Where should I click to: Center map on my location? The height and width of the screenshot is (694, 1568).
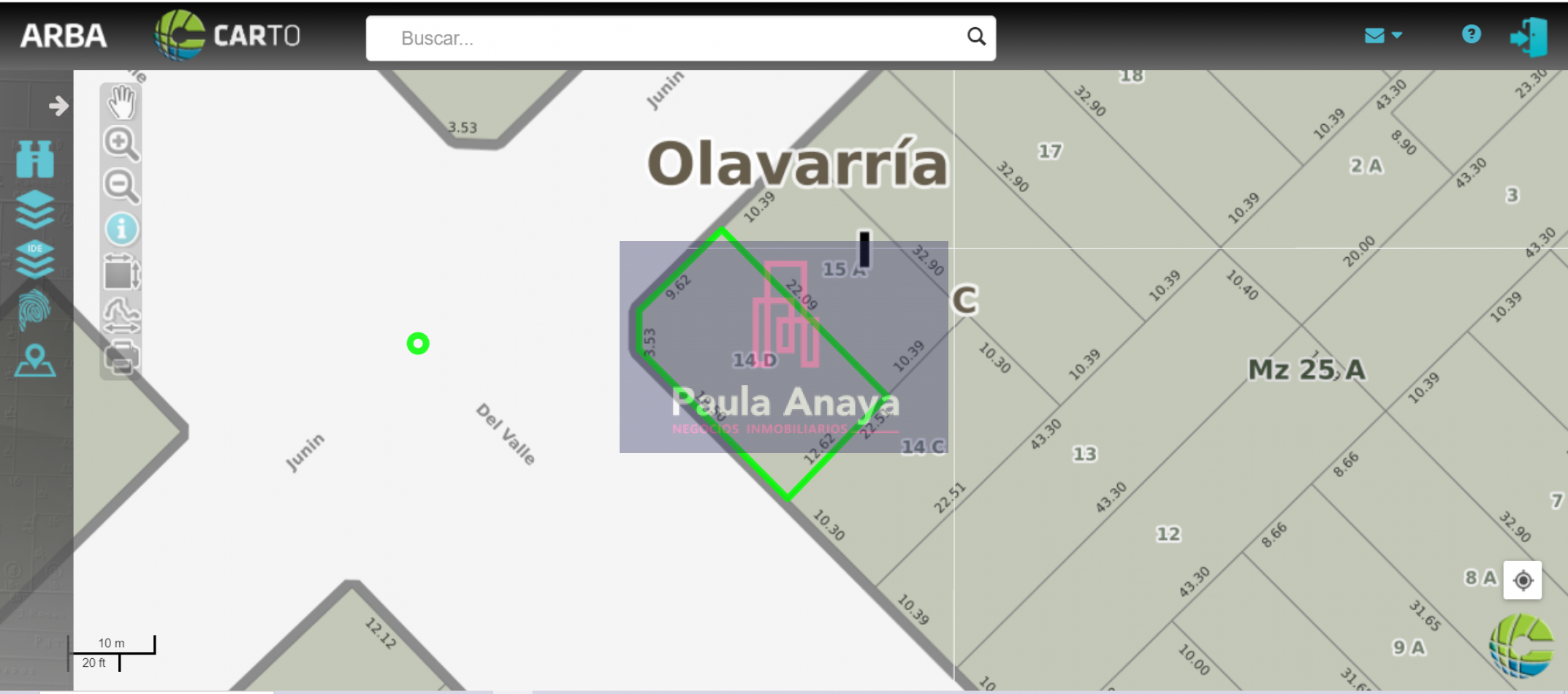[1523, 580]
